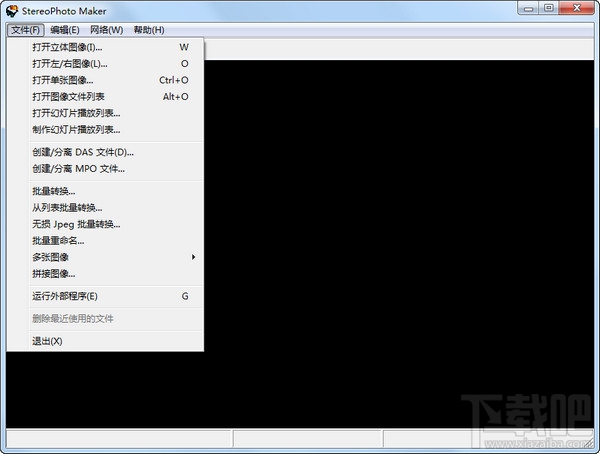Select 打开单张图像... from File menu

(105, 80)
